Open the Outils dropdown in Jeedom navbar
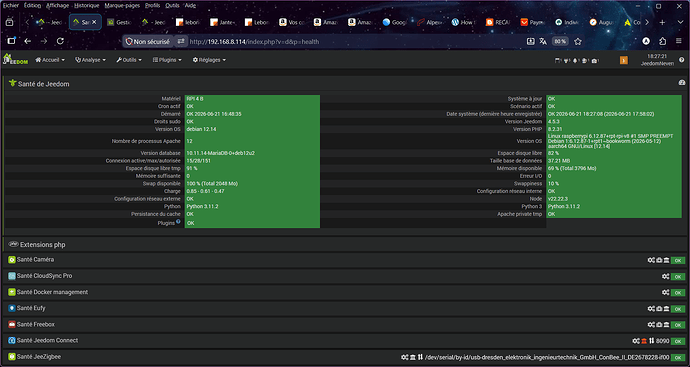 (x=129, y=60)
